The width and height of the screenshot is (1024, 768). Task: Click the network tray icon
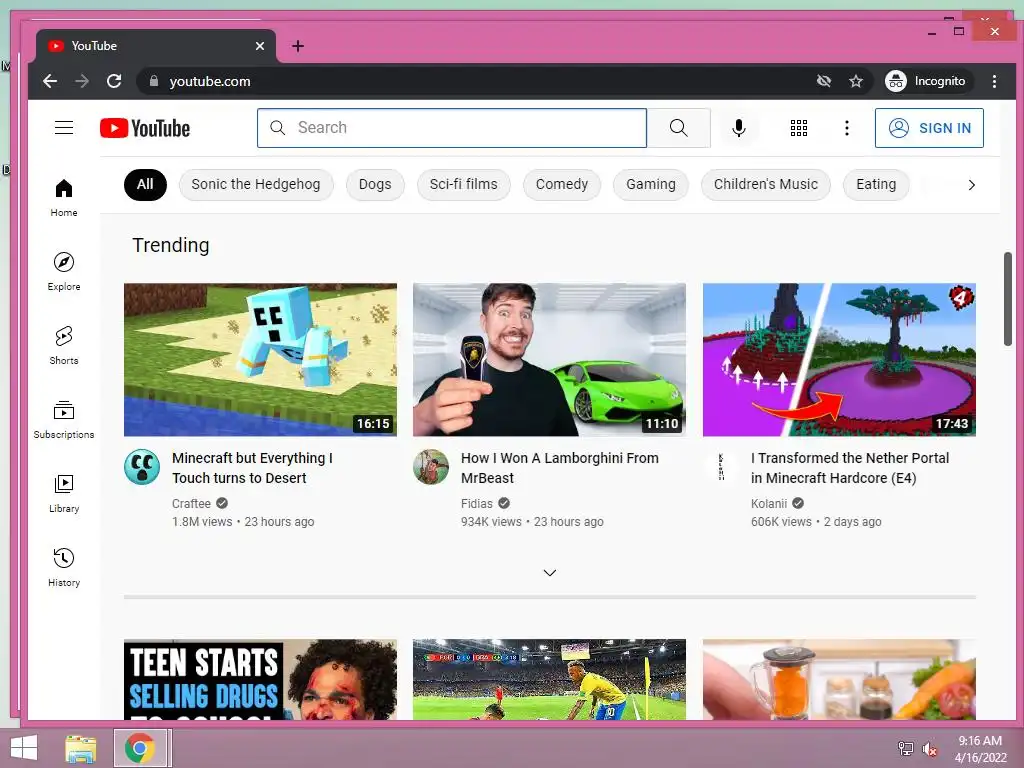[x=906, y=749]
